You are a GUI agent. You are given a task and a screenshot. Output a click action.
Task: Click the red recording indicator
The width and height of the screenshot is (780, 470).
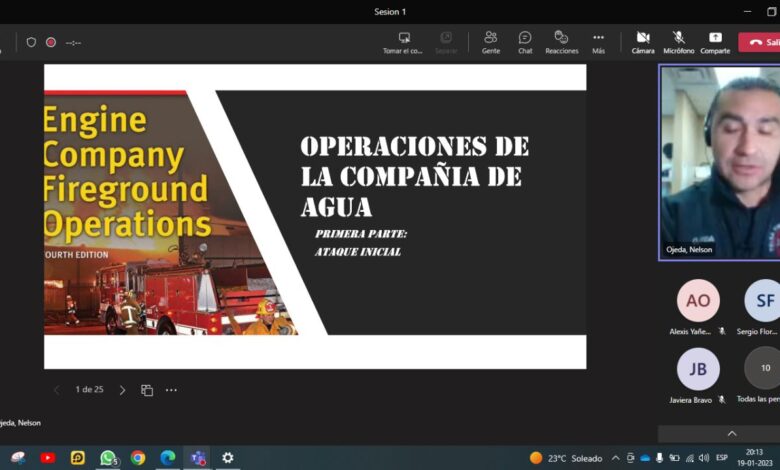pos(51,42)
